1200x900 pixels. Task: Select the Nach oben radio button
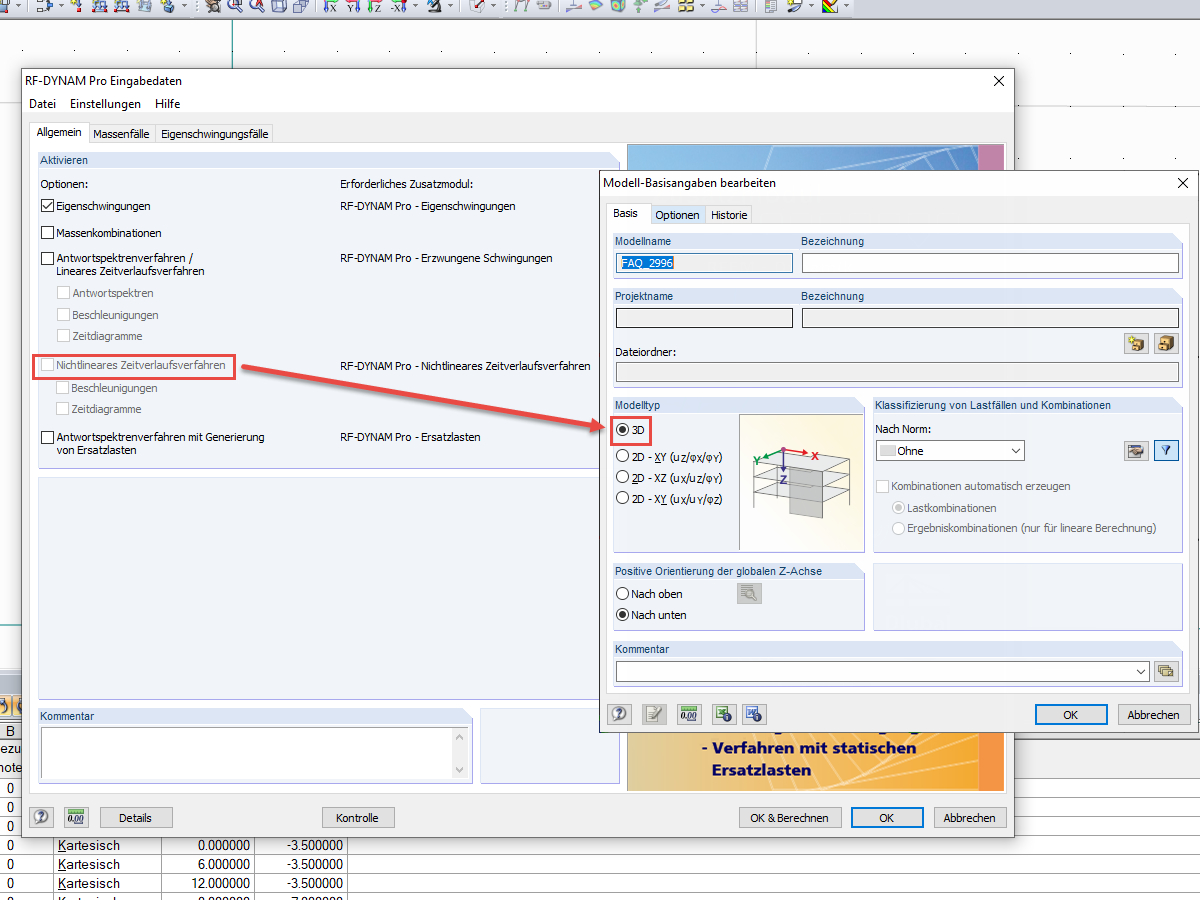(622, 593)
